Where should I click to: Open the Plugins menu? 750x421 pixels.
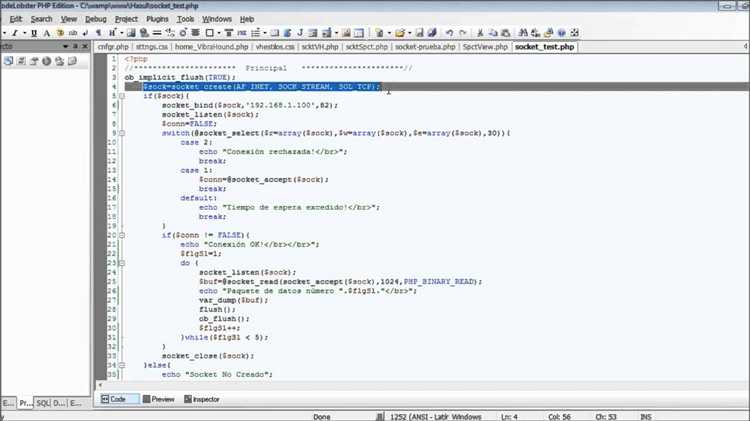pos(157,19)
